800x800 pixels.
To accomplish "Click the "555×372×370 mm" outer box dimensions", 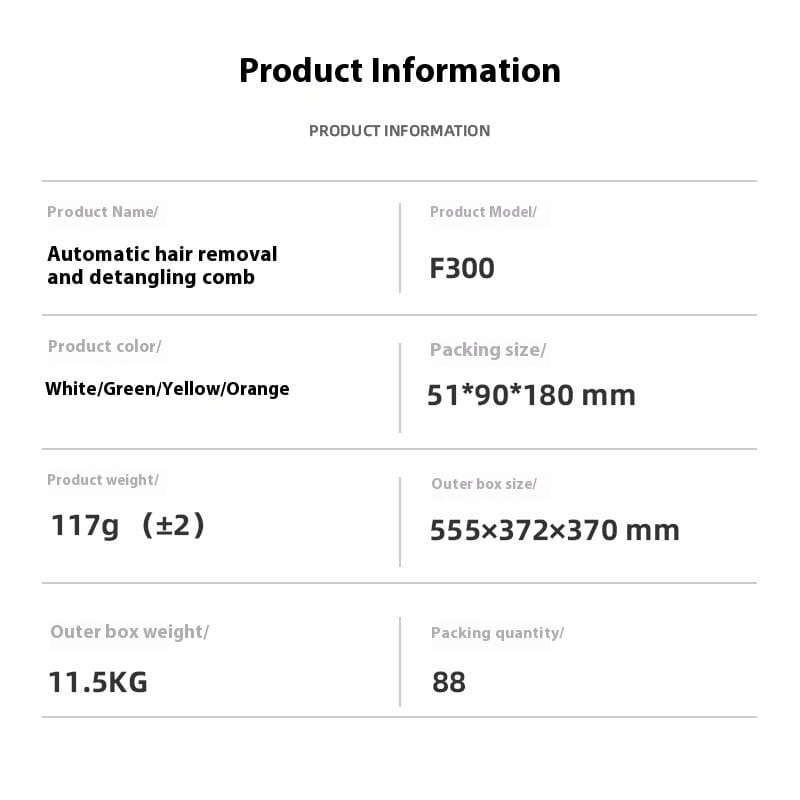I will tap(554, 530).
